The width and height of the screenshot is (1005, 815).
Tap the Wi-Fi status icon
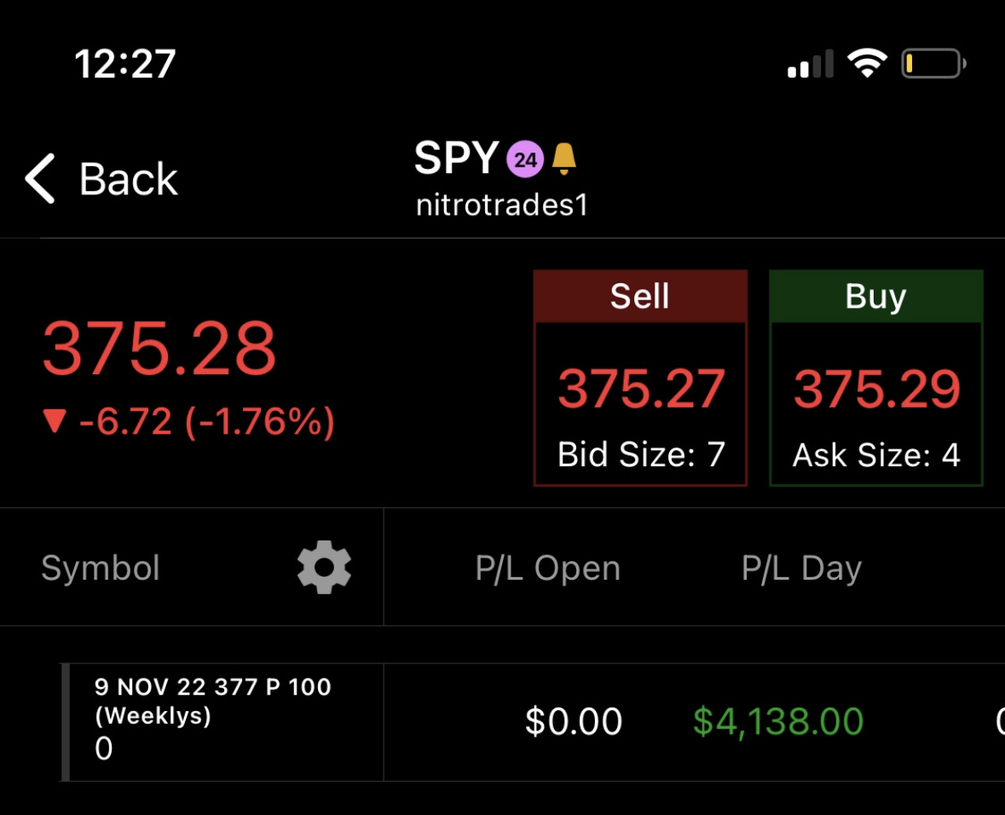click(866, 66)
